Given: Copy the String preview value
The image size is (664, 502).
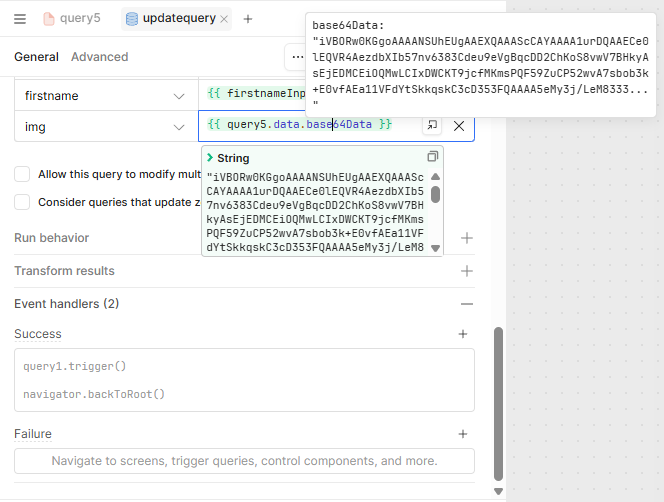Looking at the screenshot, I should point(432,157).
